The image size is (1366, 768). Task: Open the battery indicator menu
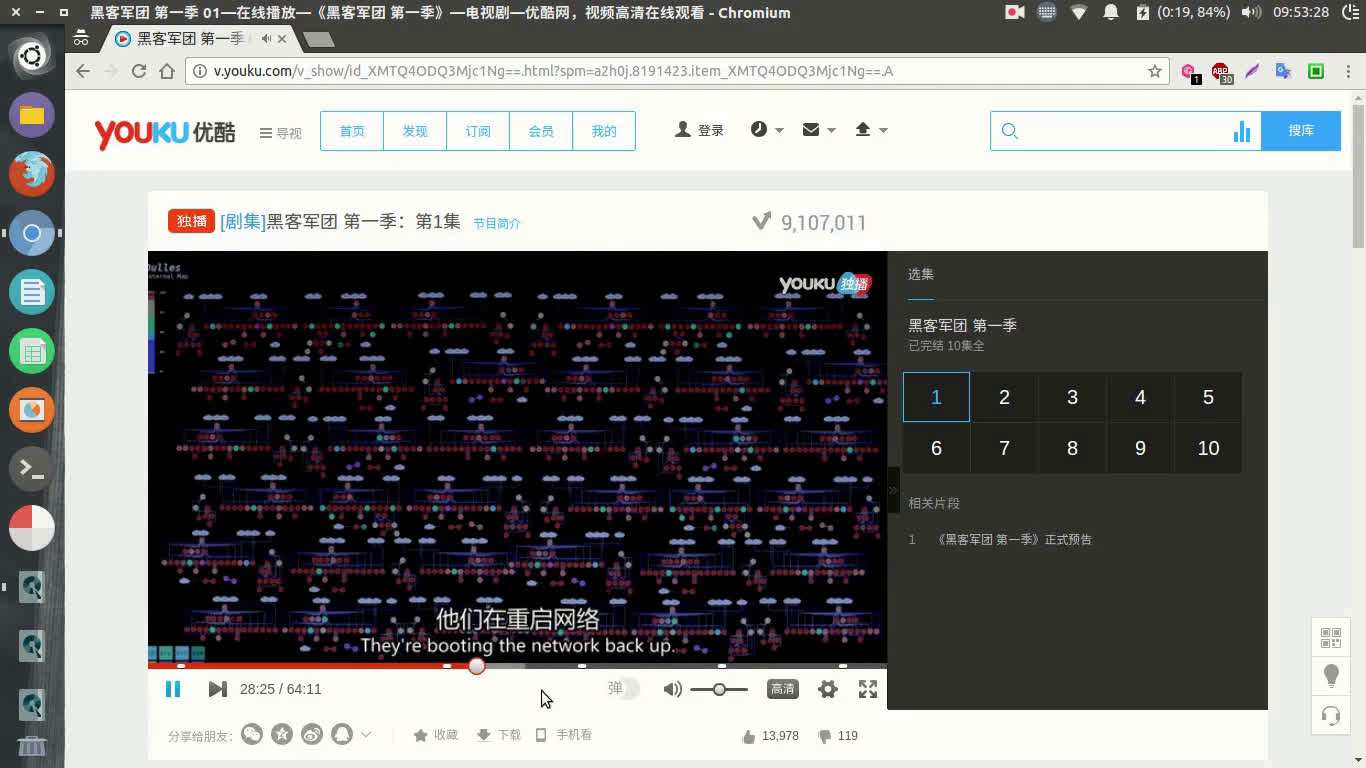click(x=1183, y=12)
